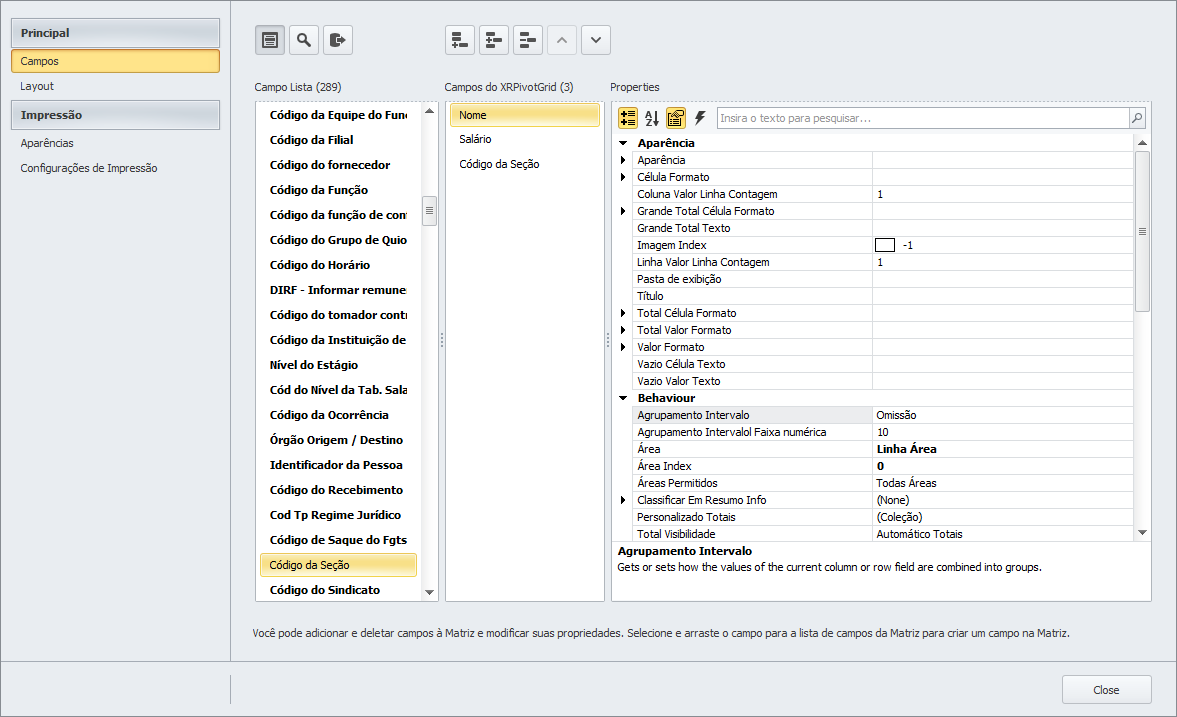The image size is (1177, 717).
Task: Collapse the Aparência property category
Action: pos(623,143)
